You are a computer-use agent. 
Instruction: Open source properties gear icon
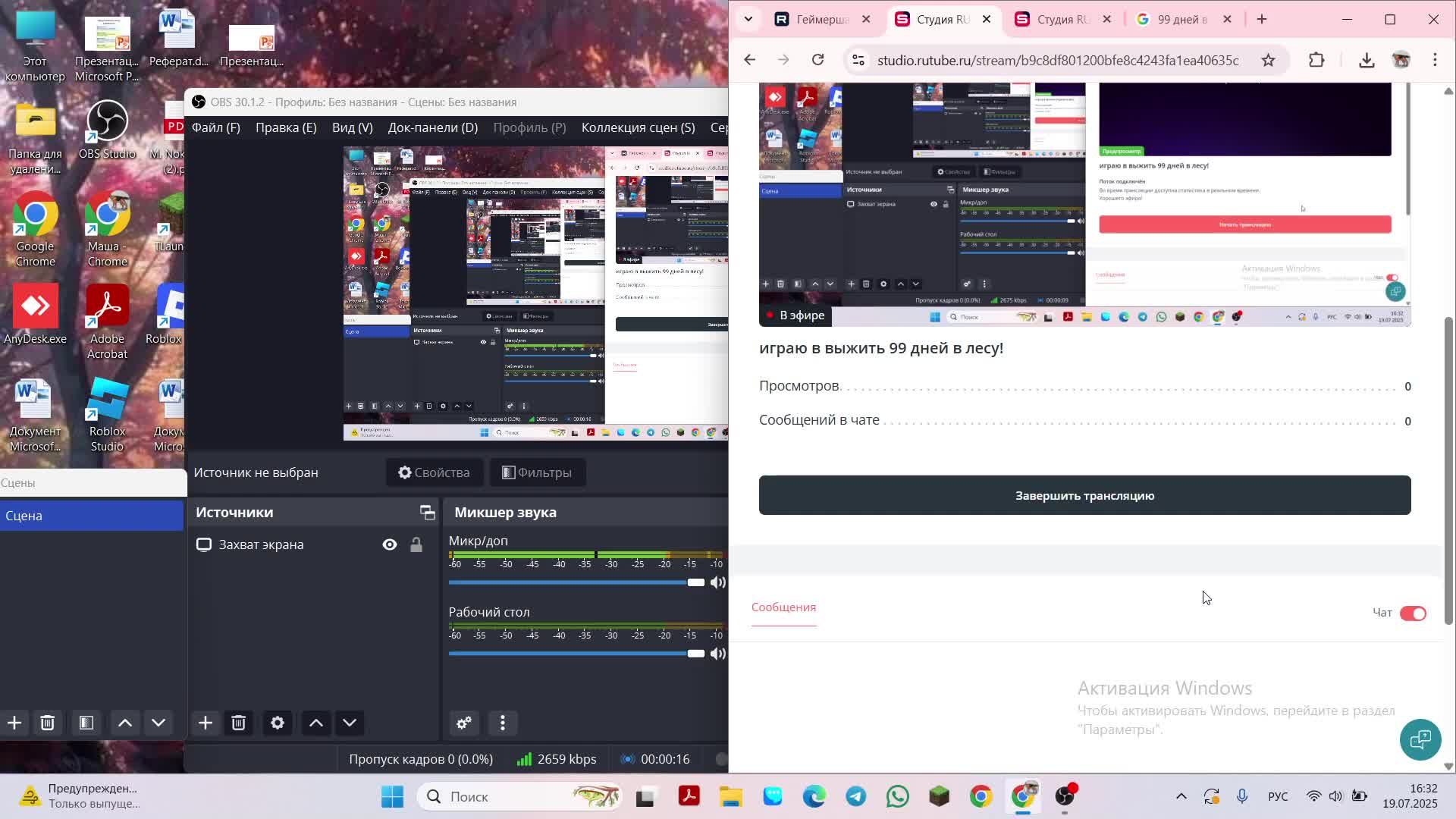click(278, 723)
